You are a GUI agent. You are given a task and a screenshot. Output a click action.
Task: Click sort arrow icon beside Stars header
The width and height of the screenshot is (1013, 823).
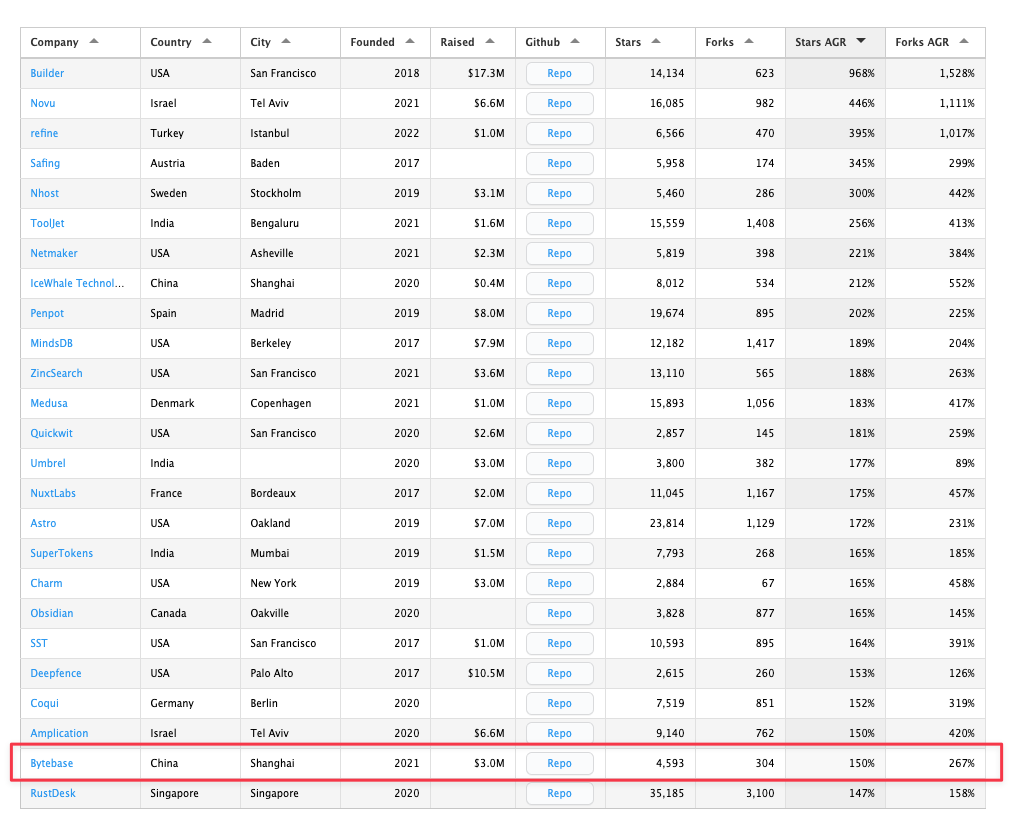pyautogui.click(x=656, y=42)
